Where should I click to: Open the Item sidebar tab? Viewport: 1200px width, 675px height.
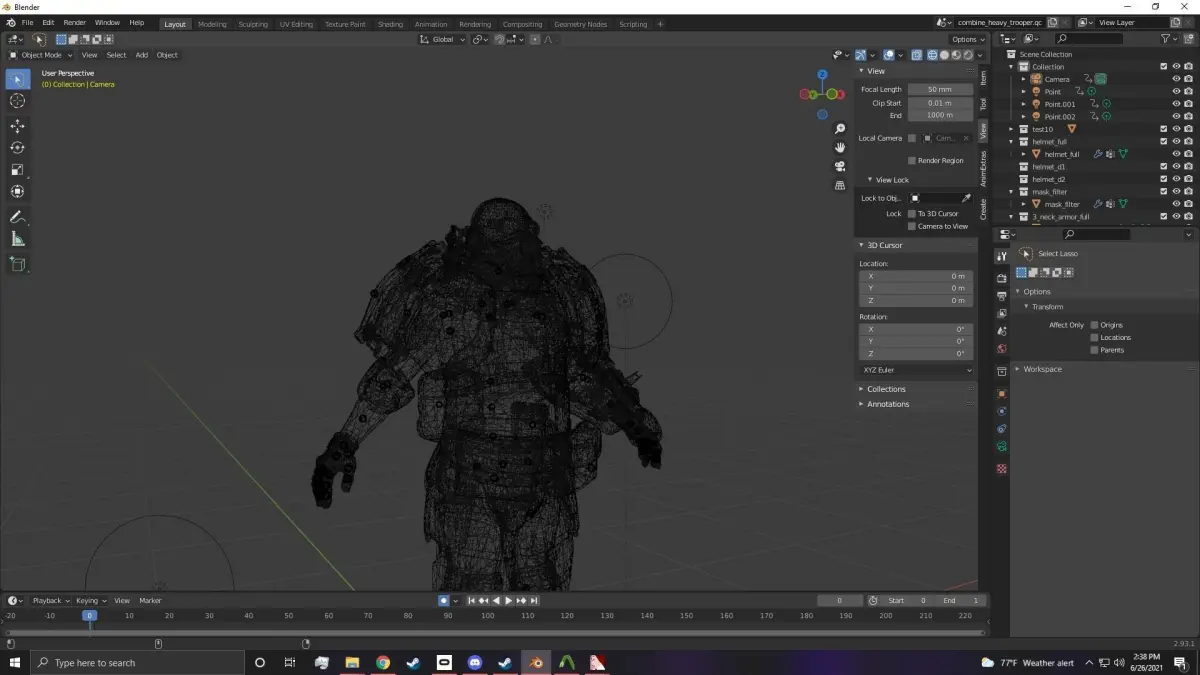click(983, 77)
